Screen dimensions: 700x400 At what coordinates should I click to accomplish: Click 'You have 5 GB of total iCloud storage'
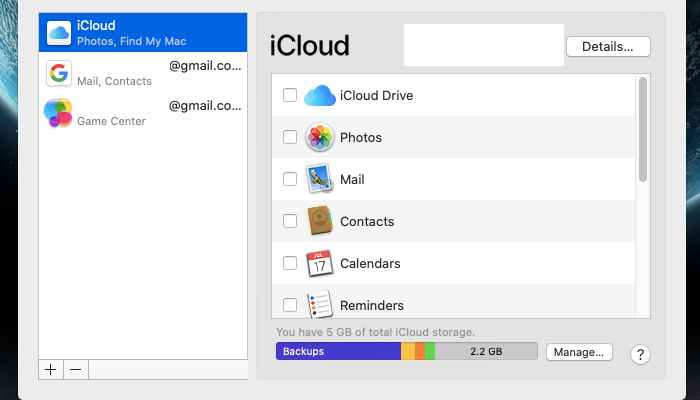tap(375, 332)
